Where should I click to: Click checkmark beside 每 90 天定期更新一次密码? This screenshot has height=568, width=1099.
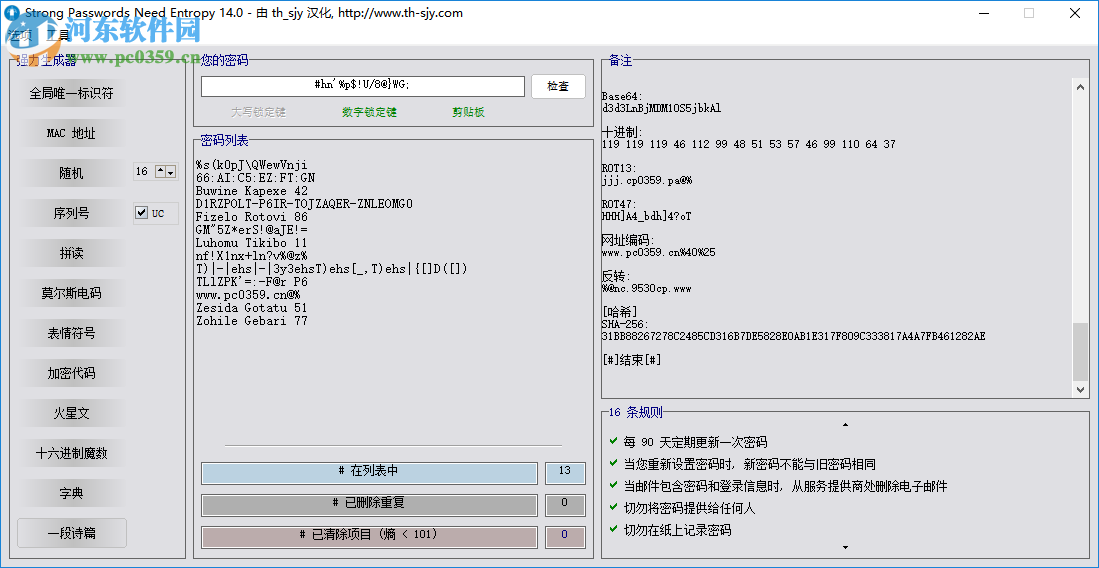(x=614, y=442)
